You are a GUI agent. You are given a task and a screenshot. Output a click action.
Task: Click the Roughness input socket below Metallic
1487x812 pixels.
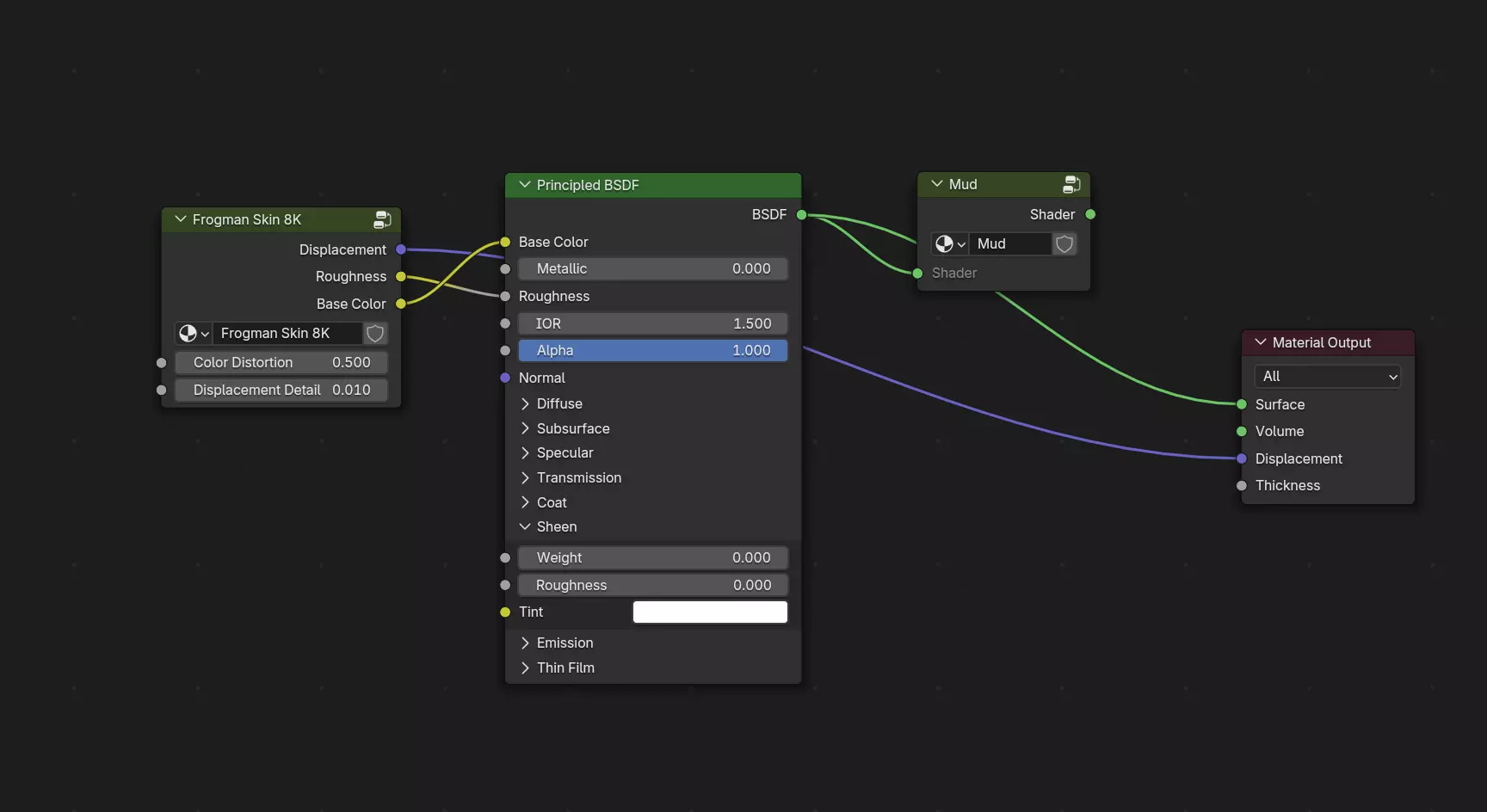pos(505,297)
